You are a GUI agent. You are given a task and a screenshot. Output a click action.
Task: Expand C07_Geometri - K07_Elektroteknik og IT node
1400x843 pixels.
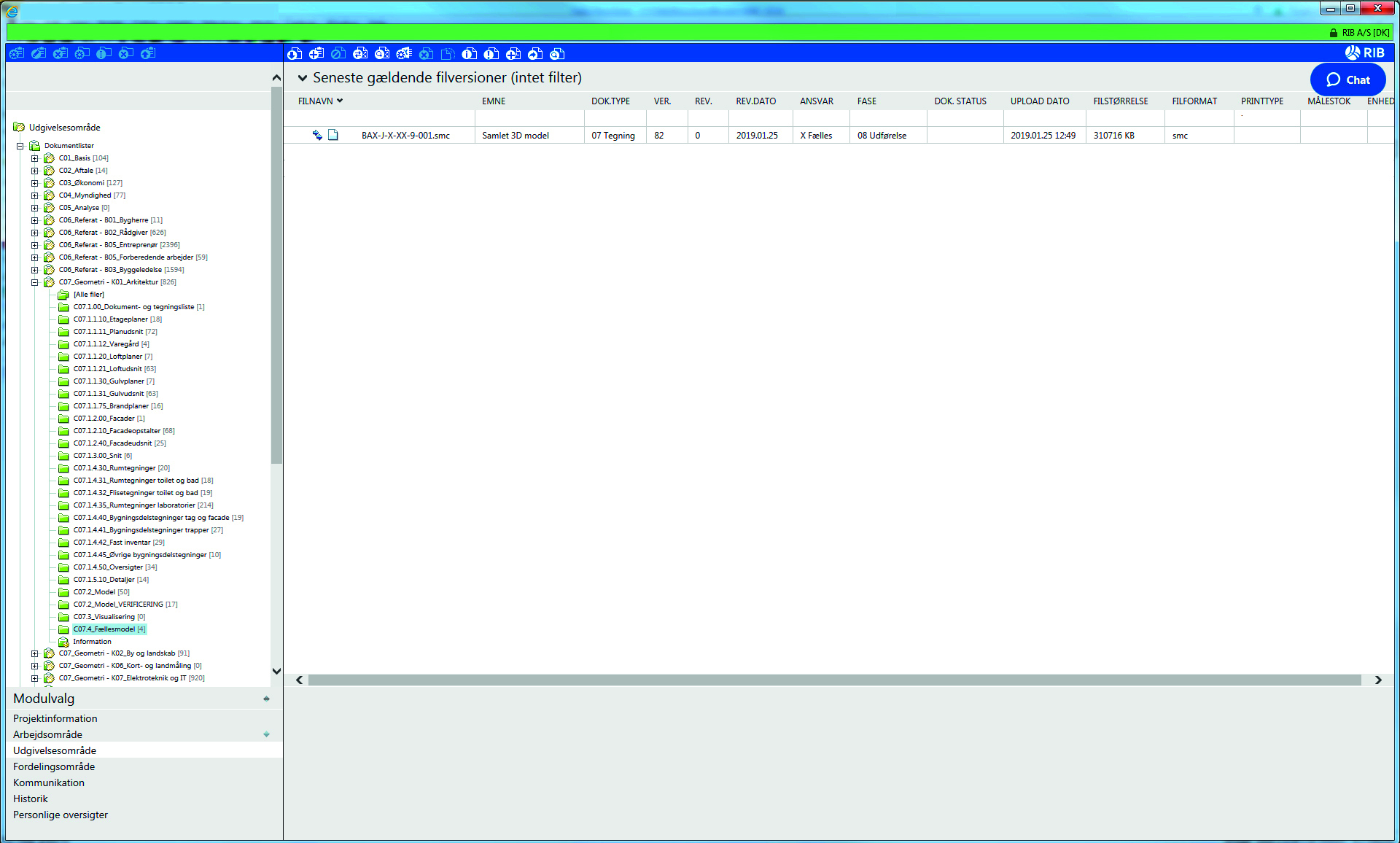coord(34,678)
